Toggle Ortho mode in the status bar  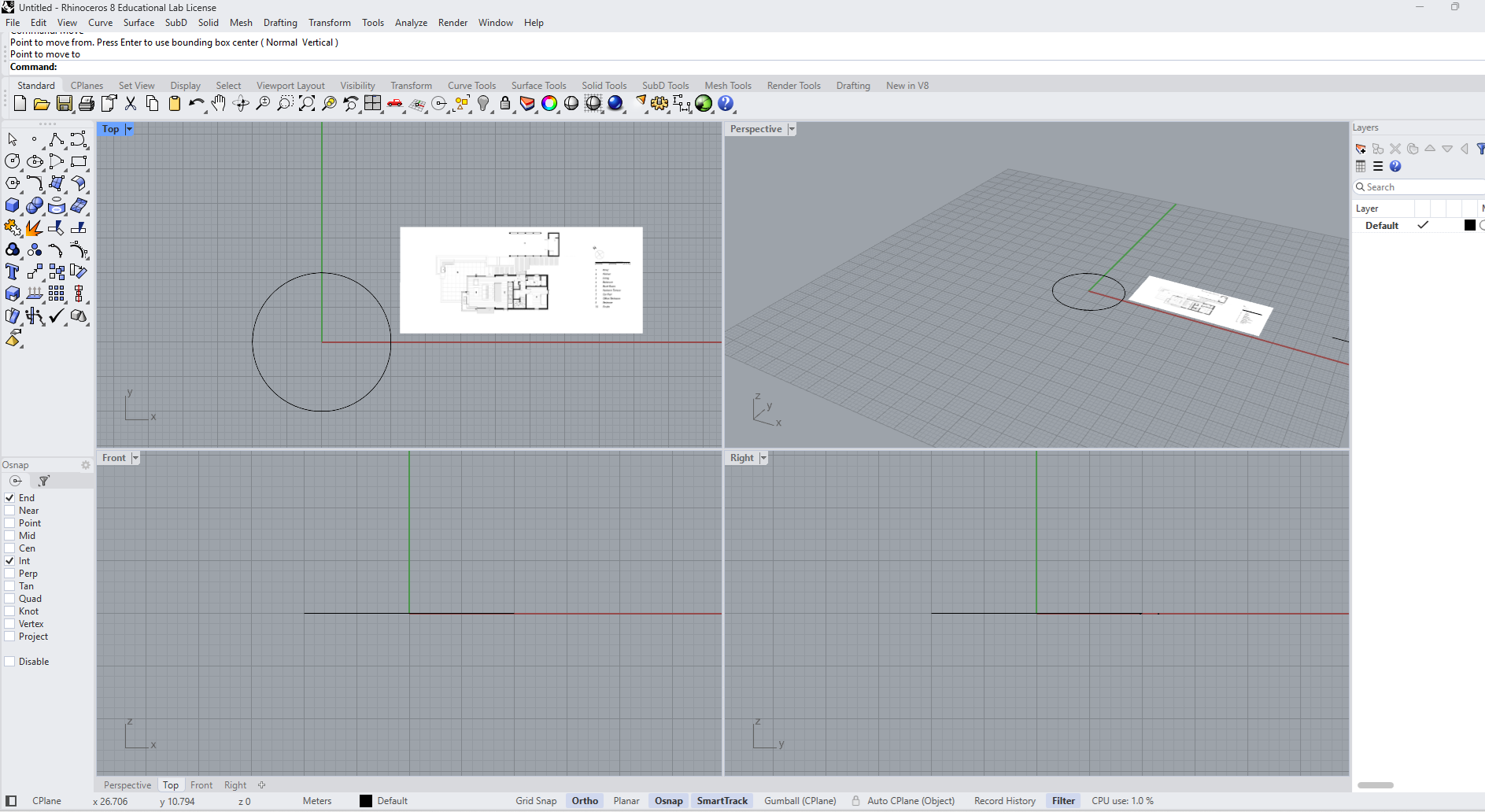point(584,800)
